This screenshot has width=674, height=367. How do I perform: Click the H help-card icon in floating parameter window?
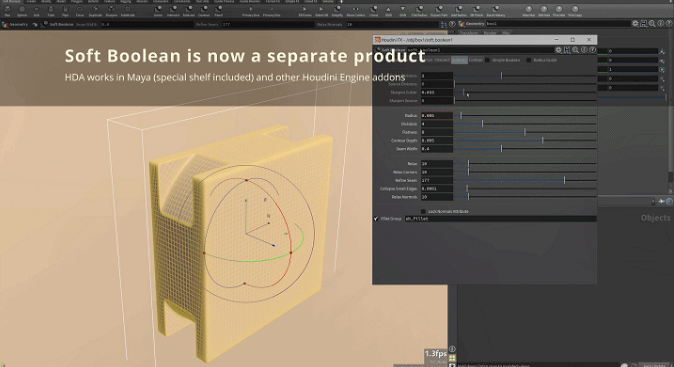coord(567,50)
